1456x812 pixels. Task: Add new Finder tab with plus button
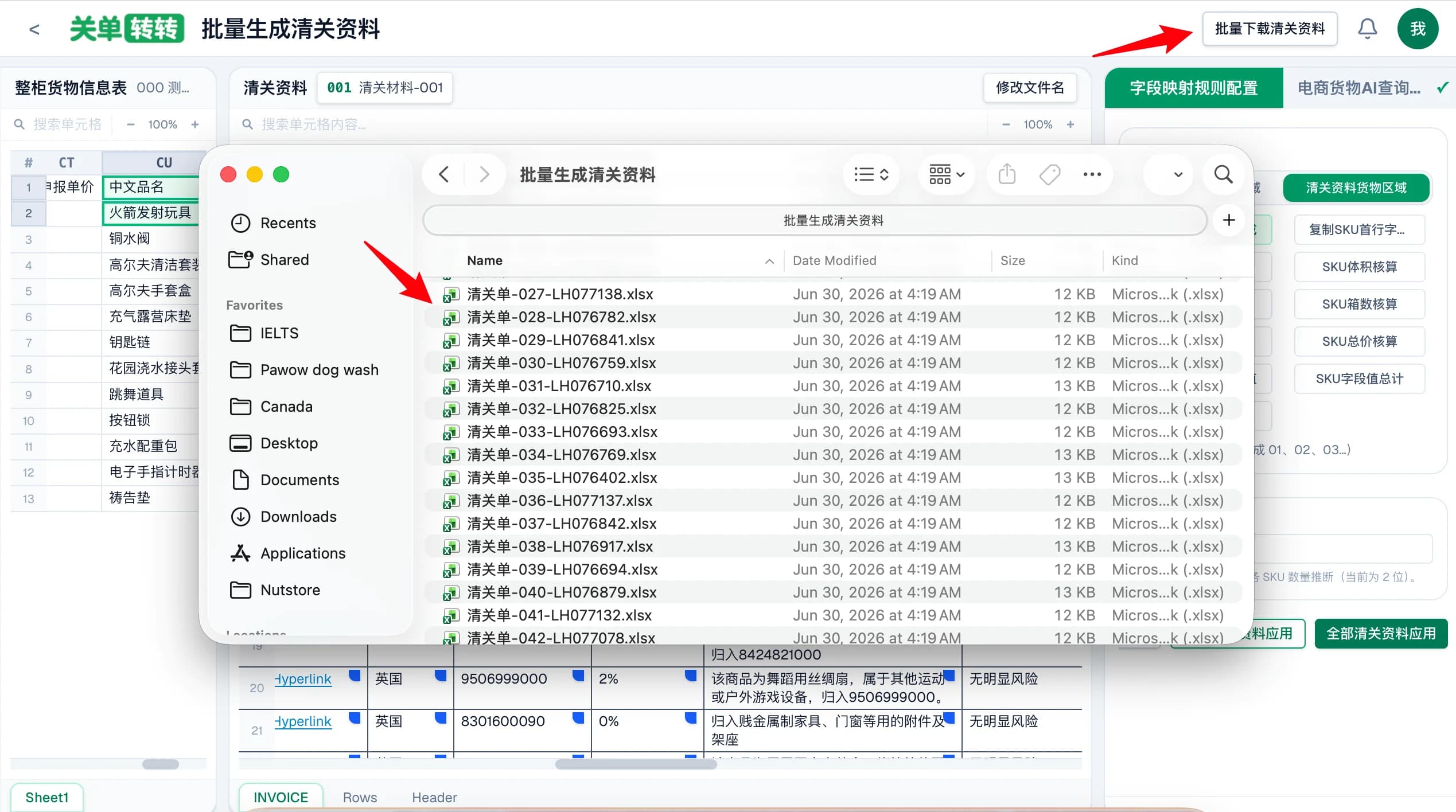[1228, 220]
